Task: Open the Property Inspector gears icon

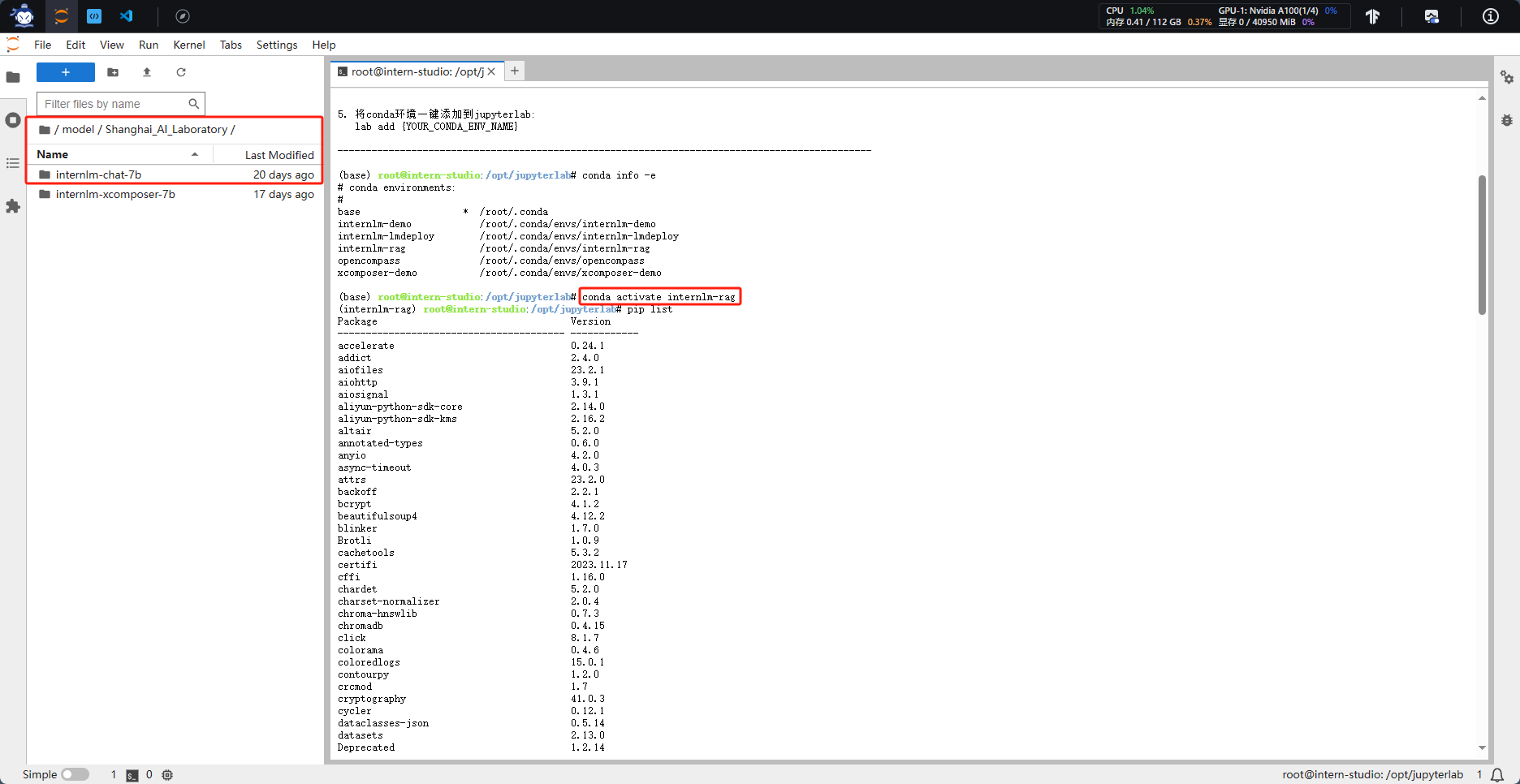Action: (x=1507, y=77)
